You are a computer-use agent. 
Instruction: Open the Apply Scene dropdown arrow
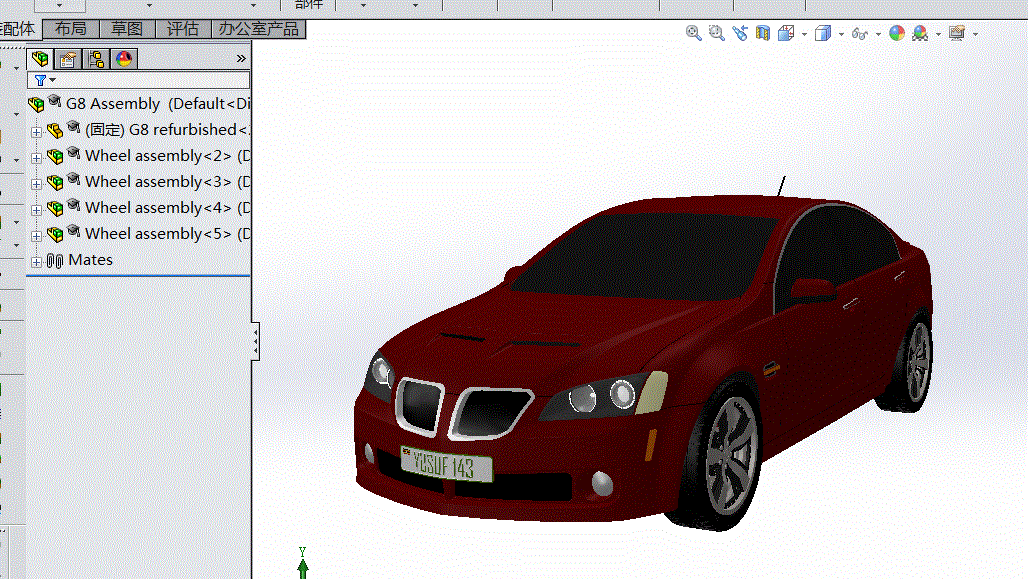[938, 34]
